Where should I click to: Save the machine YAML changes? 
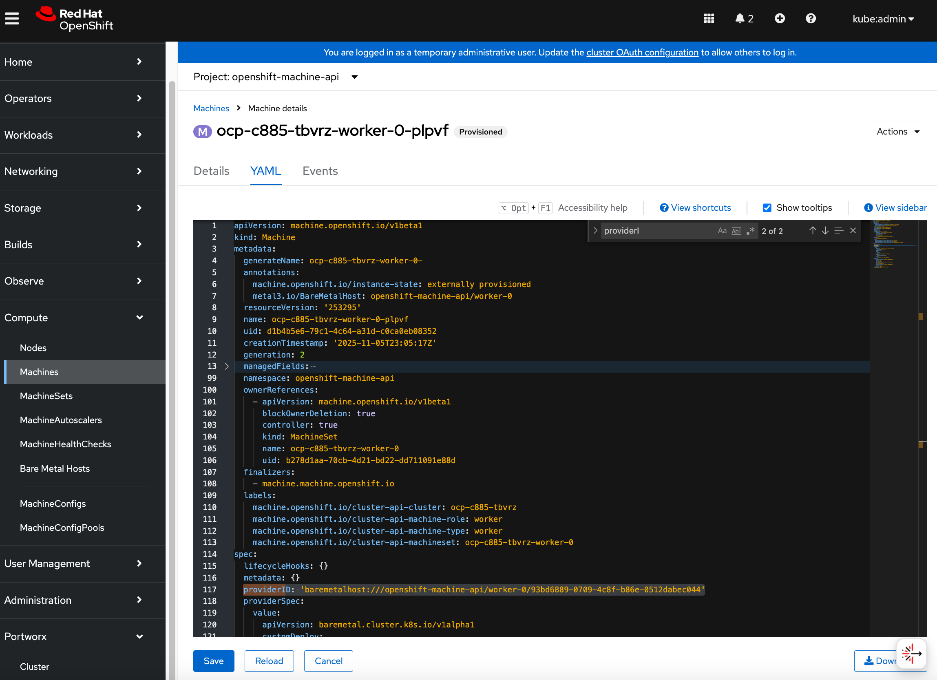[213, 660]
